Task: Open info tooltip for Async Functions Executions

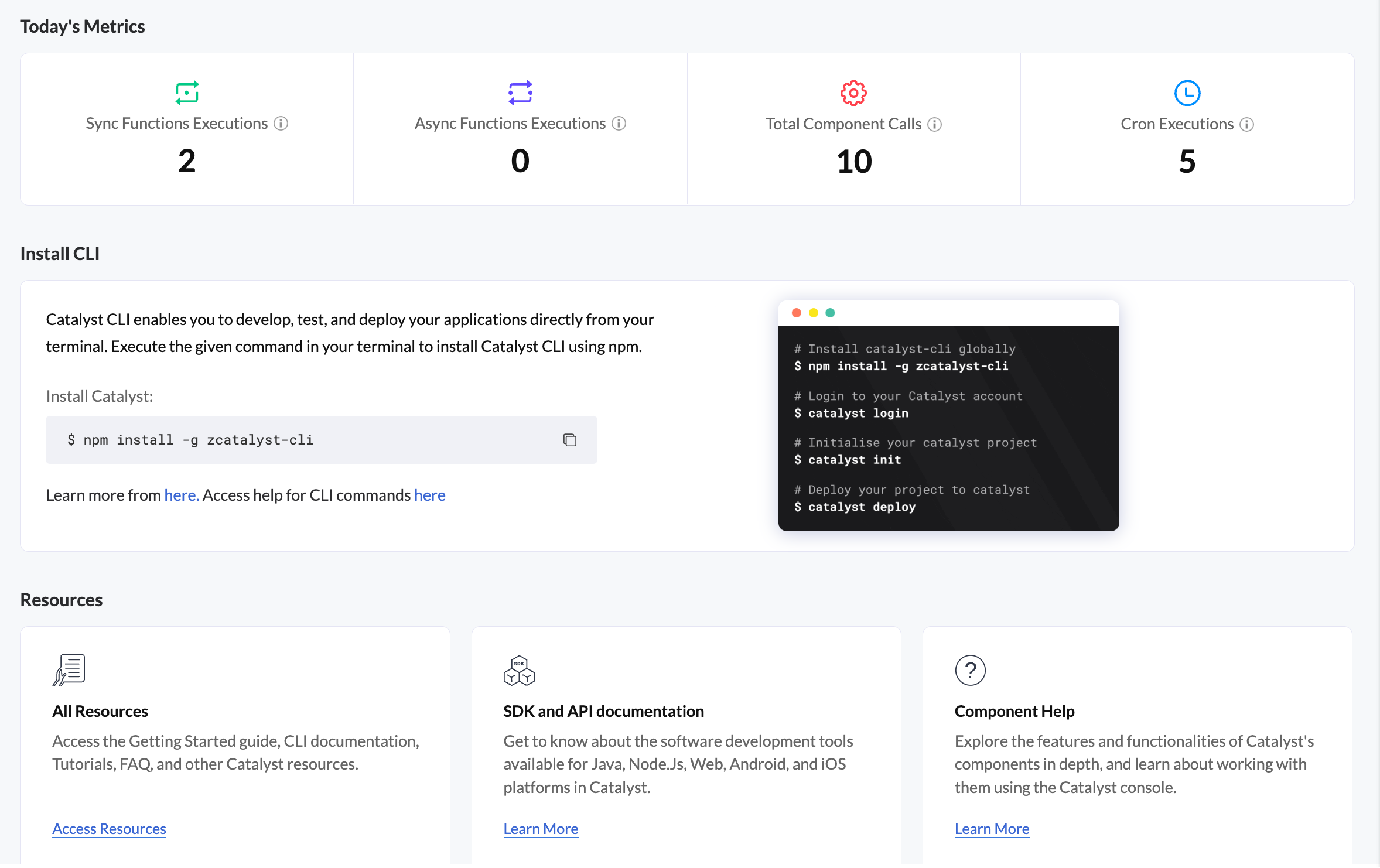Action: coord(619,124)
